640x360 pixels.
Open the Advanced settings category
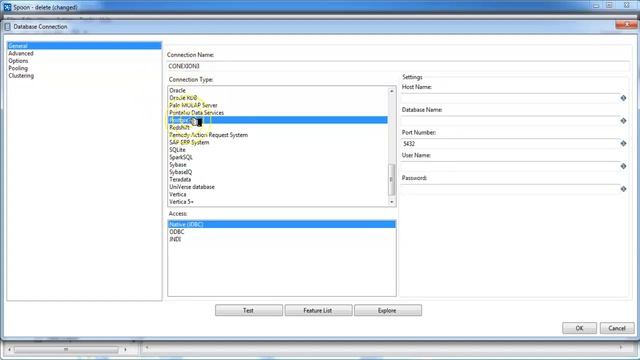click(x=21, y=53)
